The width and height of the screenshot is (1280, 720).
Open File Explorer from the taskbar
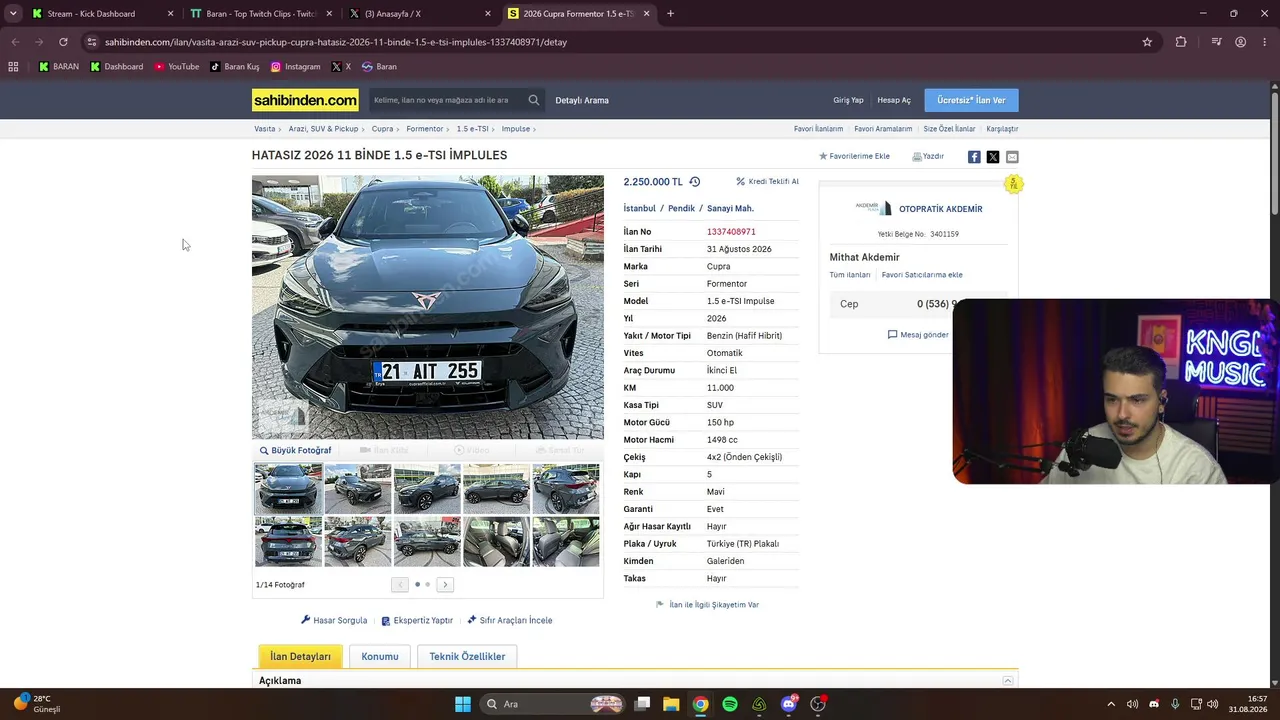pos(671,704)
